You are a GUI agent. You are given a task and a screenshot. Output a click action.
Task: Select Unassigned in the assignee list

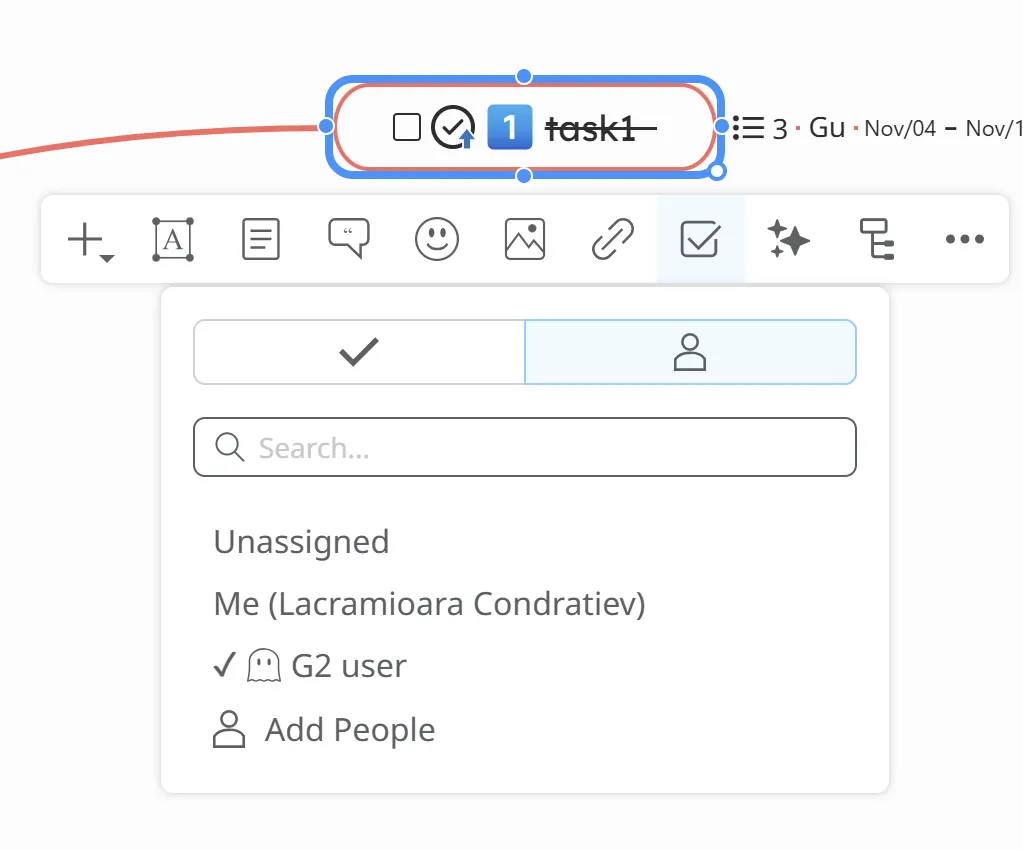tap(301, 542)
